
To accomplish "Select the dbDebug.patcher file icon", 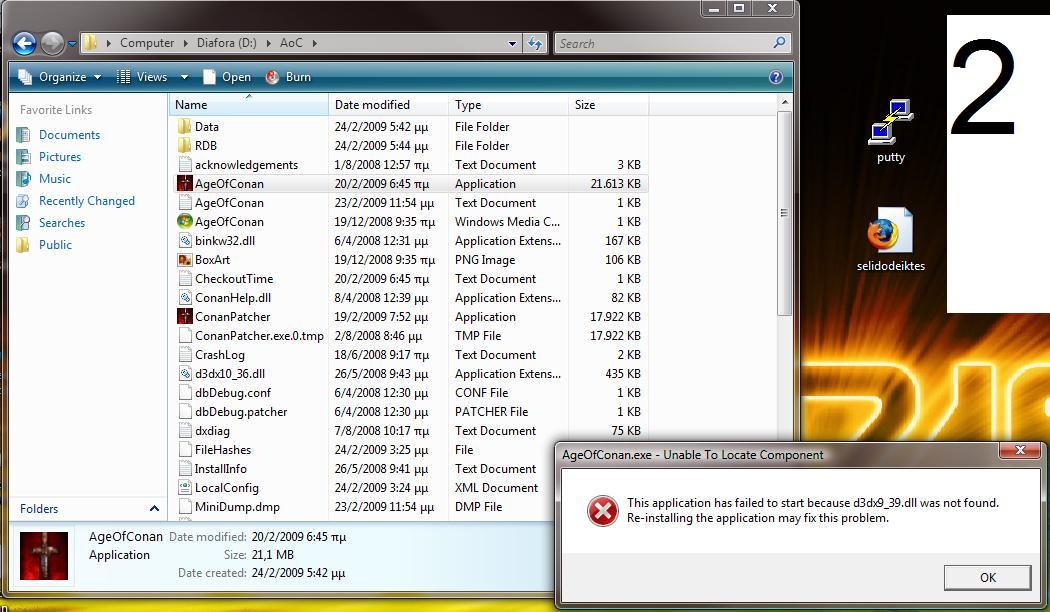I will [x=185, y=411].
